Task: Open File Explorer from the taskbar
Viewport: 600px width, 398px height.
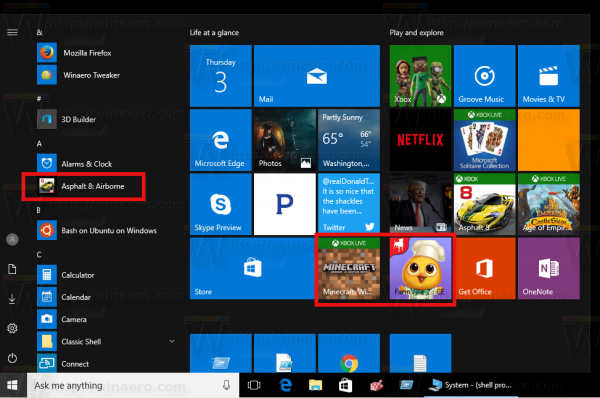Action: click(x=315, y=385)
